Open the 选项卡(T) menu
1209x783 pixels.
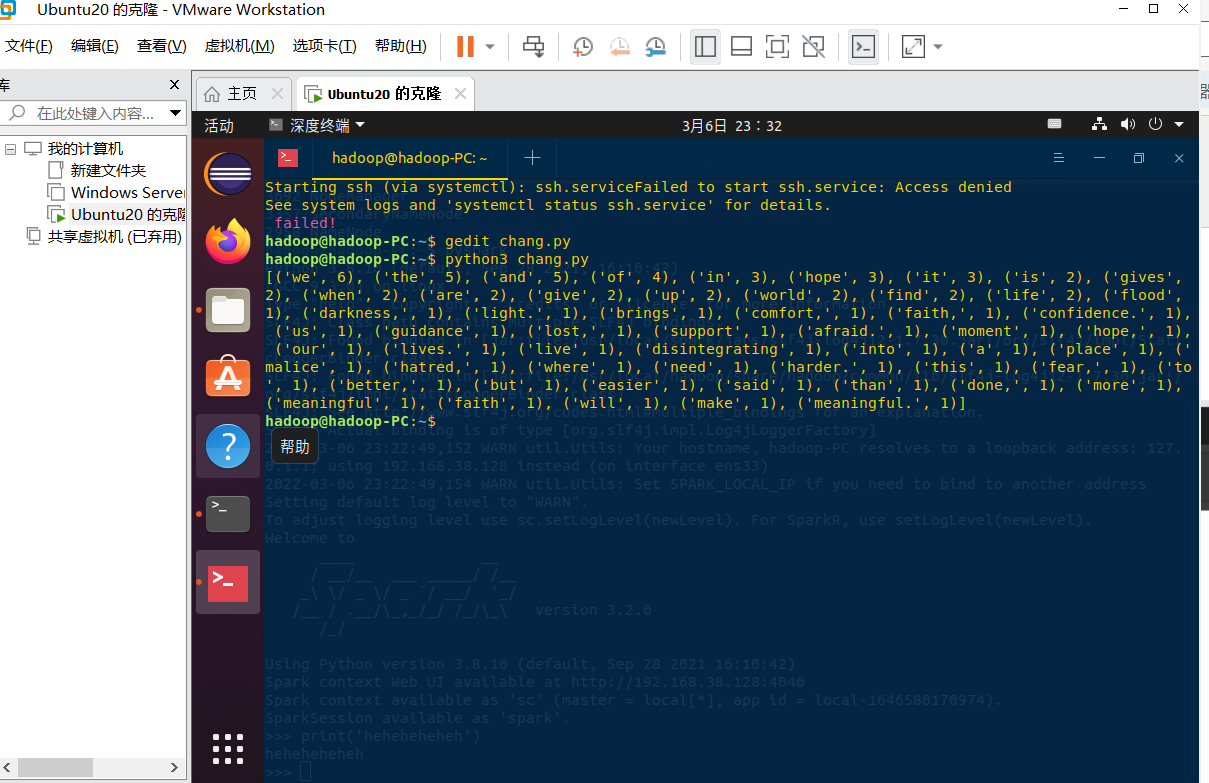tap(324, 46)
